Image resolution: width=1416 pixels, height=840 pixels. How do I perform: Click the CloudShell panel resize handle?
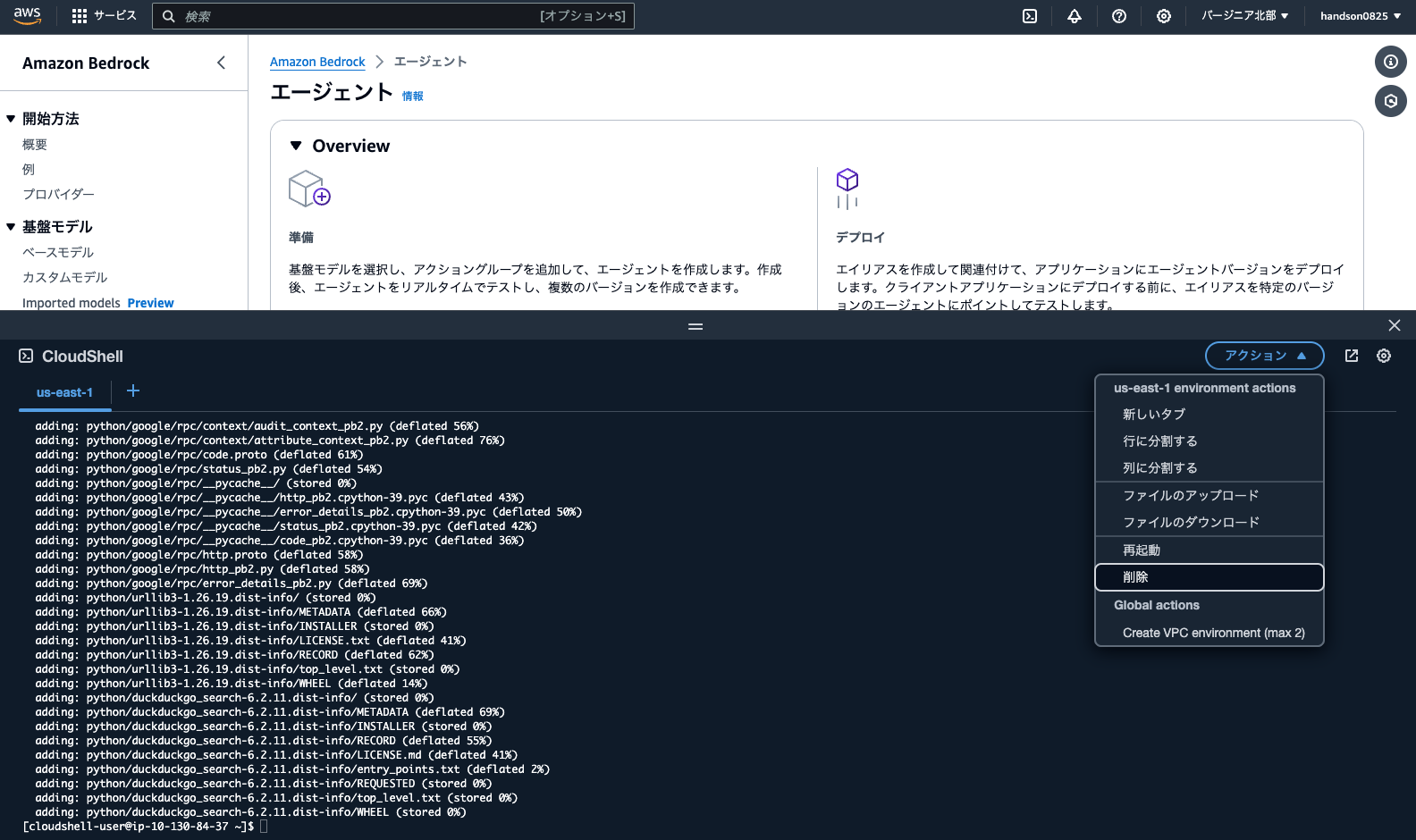point(695,326)
